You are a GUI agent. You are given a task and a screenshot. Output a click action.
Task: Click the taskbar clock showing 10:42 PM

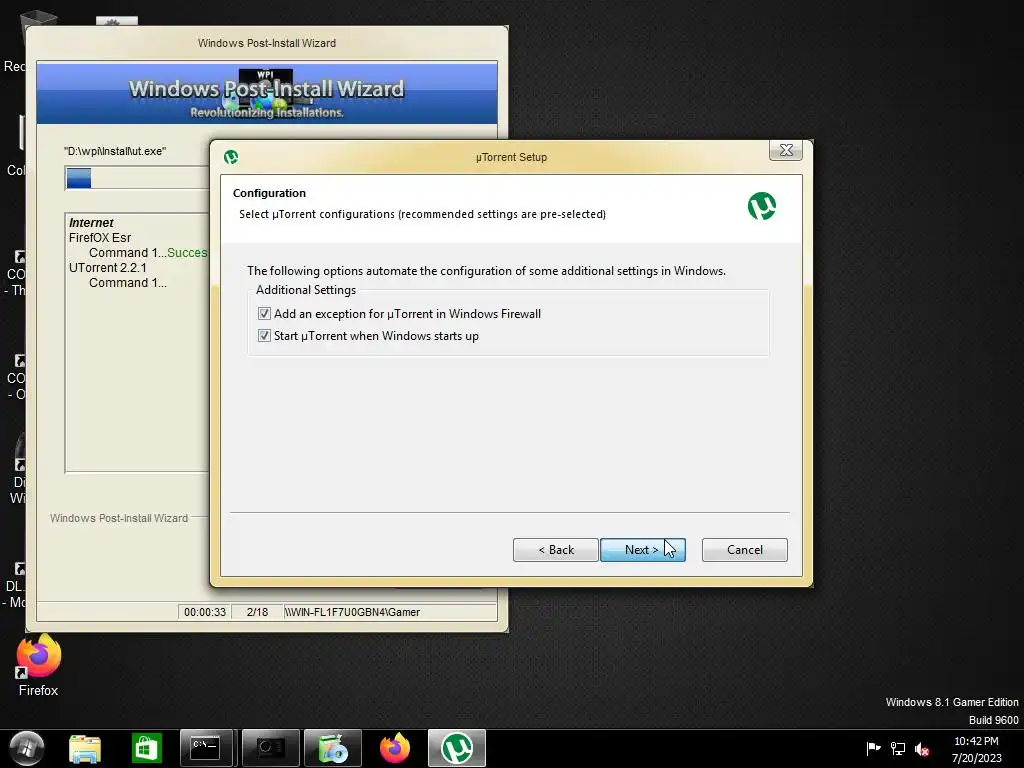click(x=976, y=749)
